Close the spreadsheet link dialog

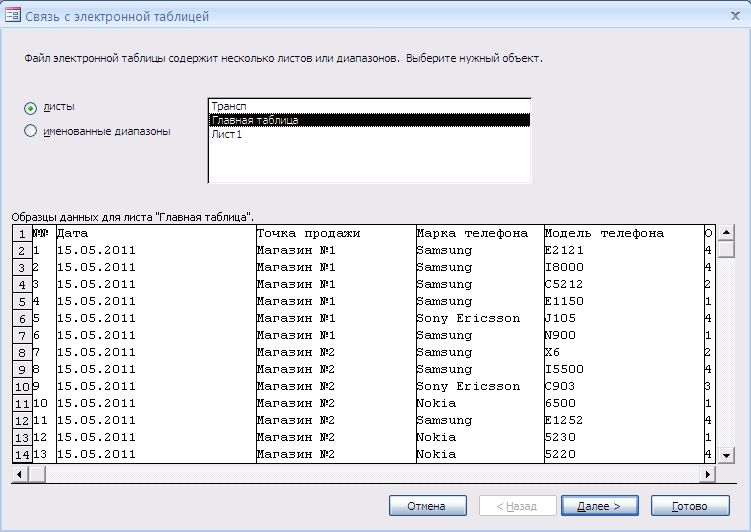pos(735,16)
